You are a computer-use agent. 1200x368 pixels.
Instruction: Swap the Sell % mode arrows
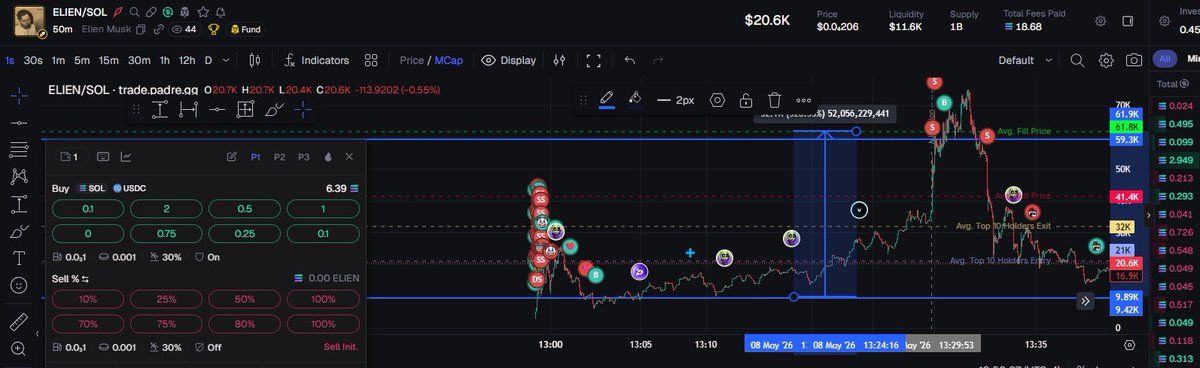pos(85,278)
